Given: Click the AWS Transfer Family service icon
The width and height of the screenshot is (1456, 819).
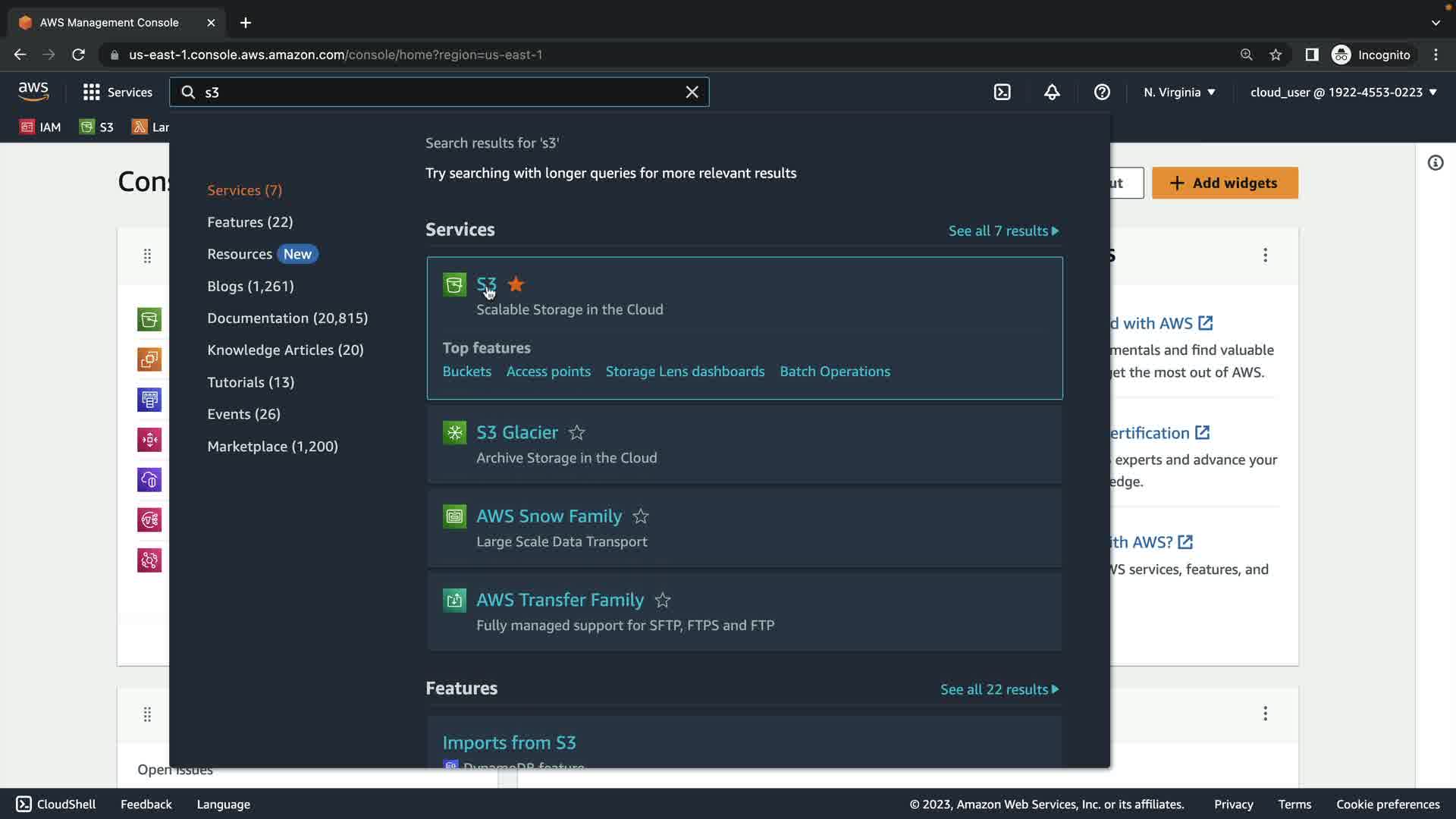Looking at the screenshot, I should [x=454, y=601].
